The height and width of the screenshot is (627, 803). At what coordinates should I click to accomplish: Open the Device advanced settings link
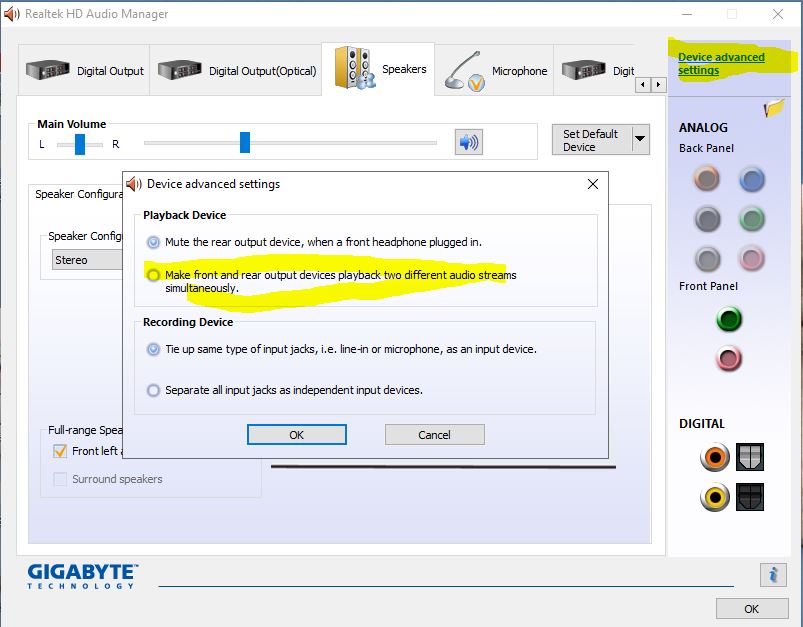(x=720, y=64)
